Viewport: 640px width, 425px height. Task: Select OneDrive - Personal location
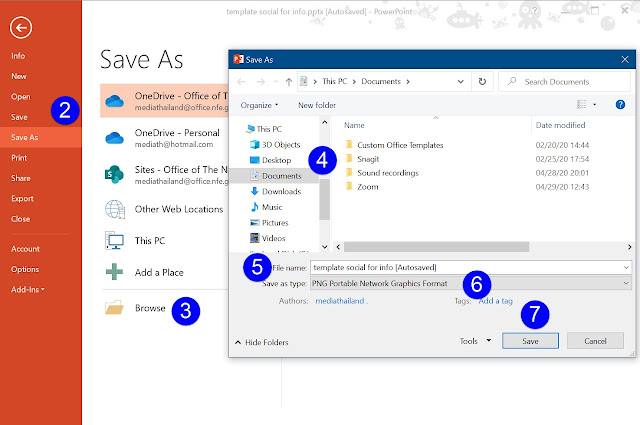tap(164, 138)
